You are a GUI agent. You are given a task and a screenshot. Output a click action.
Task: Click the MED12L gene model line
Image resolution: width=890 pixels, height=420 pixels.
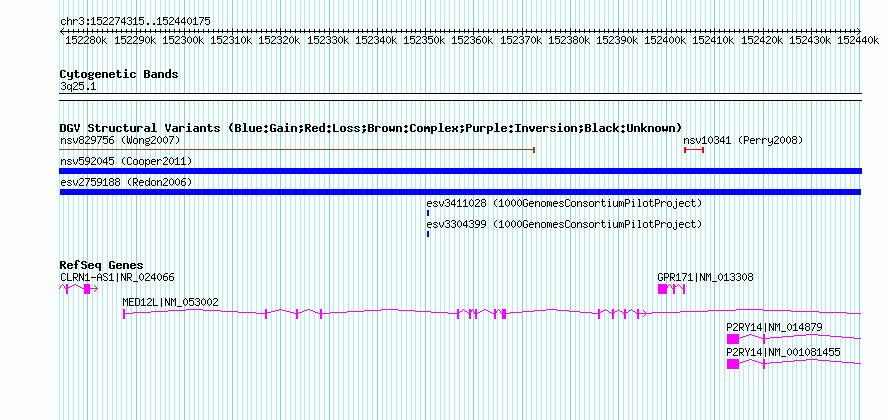pos(492,313)
